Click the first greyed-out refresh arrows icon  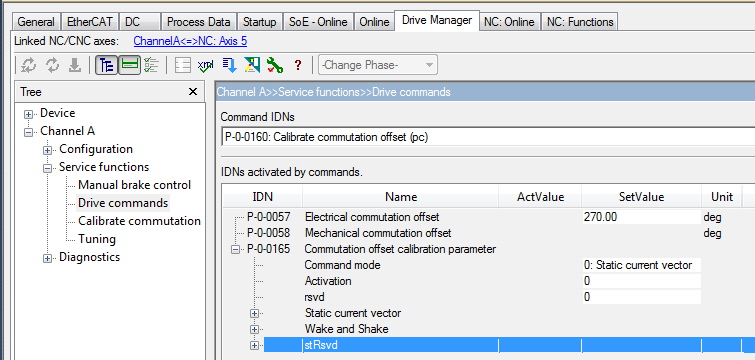[29, 65]
